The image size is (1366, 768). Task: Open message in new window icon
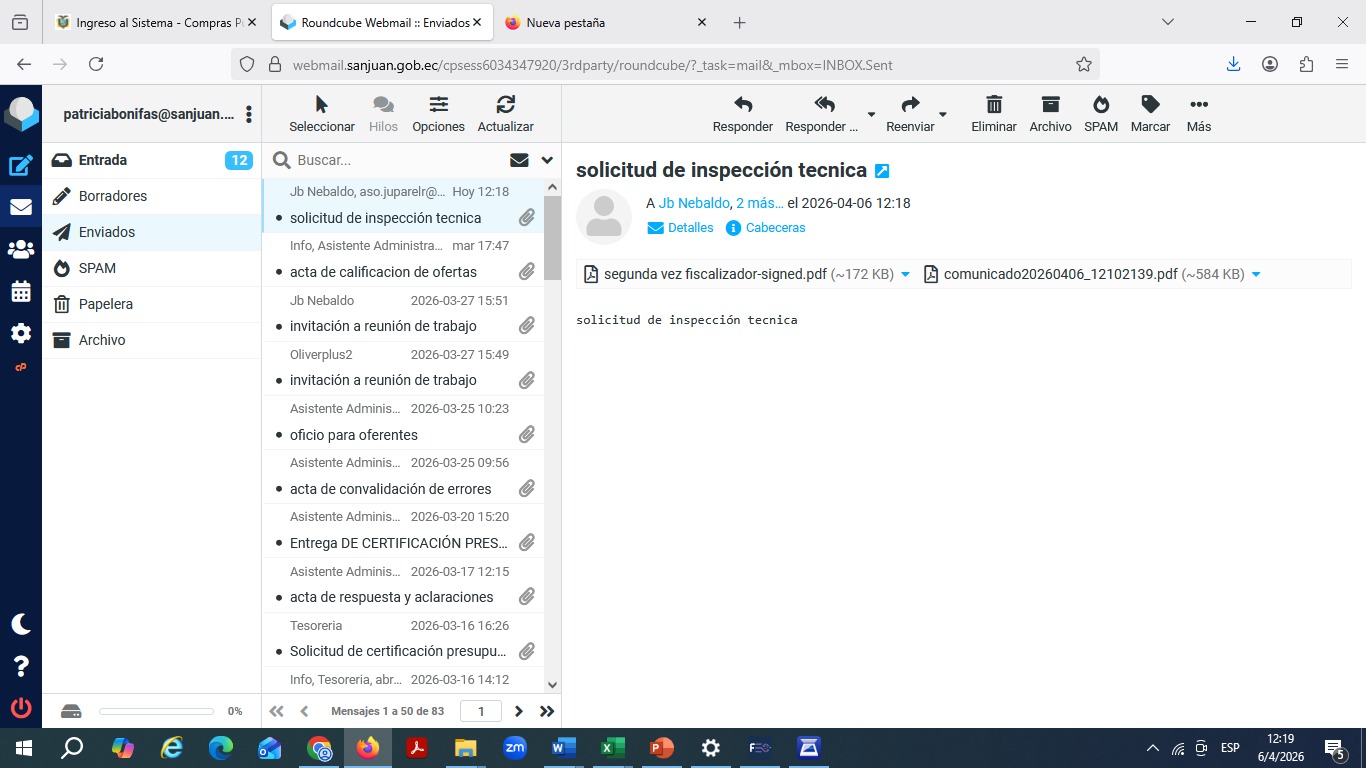[882, 171]
